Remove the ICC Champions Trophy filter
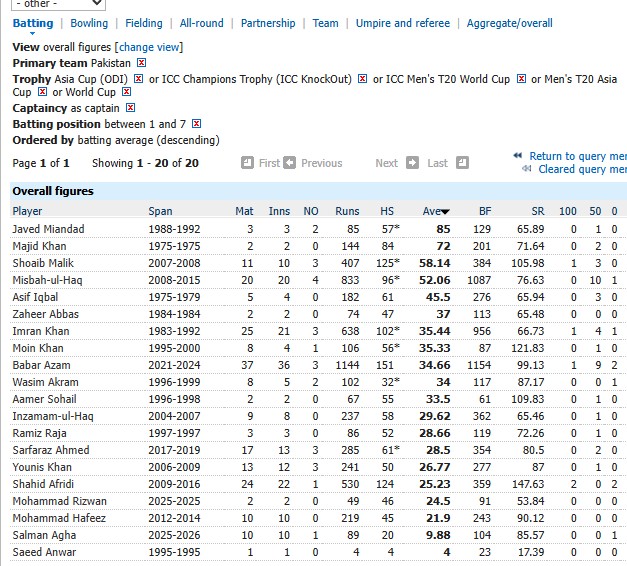The image size is (627, 566). (x=362, y=79)
